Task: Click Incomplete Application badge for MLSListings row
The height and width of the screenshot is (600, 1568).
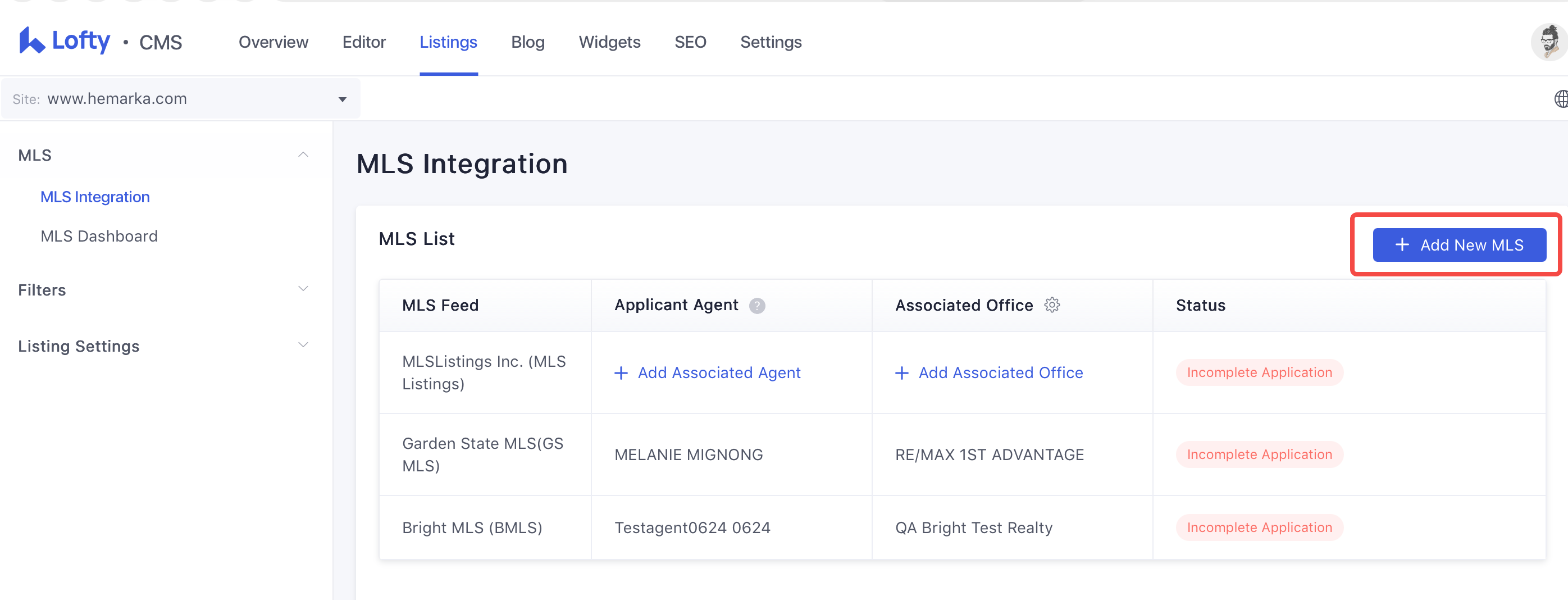Action: pyautogui.click(x=1259, y=373)
